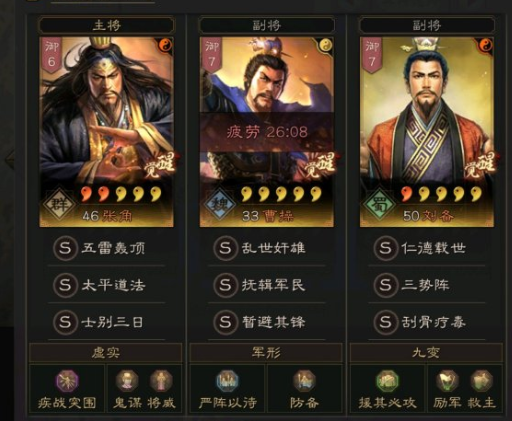Screen dimensions: 512x421
Task: Open the 军形 tactics header
Action: tap(266, 353)
